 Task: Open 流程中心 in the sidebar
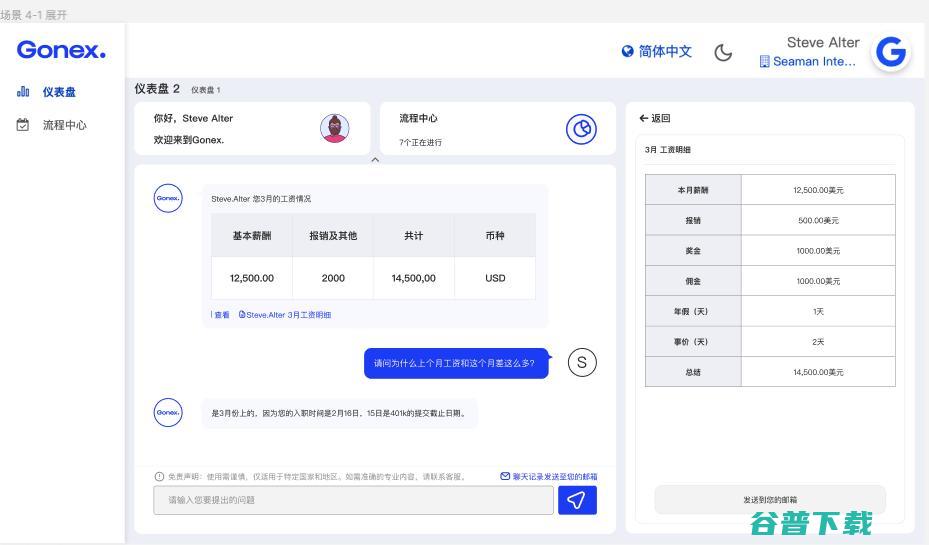(65, 125)
